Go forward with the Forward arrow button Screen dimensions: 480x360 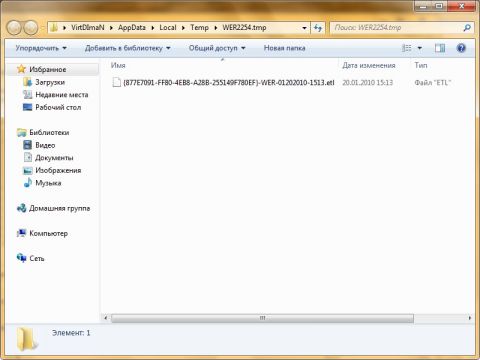click(x=31, y=28)
